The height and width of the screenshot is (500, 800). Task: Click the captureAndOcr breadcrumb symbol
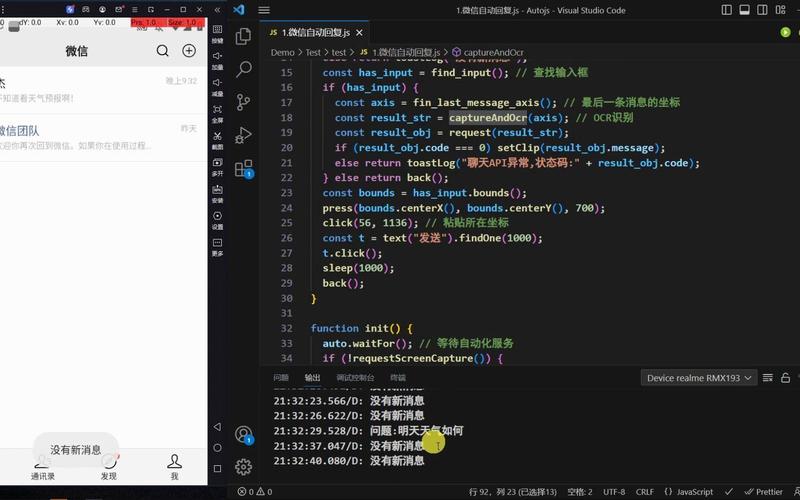(488, 52)
